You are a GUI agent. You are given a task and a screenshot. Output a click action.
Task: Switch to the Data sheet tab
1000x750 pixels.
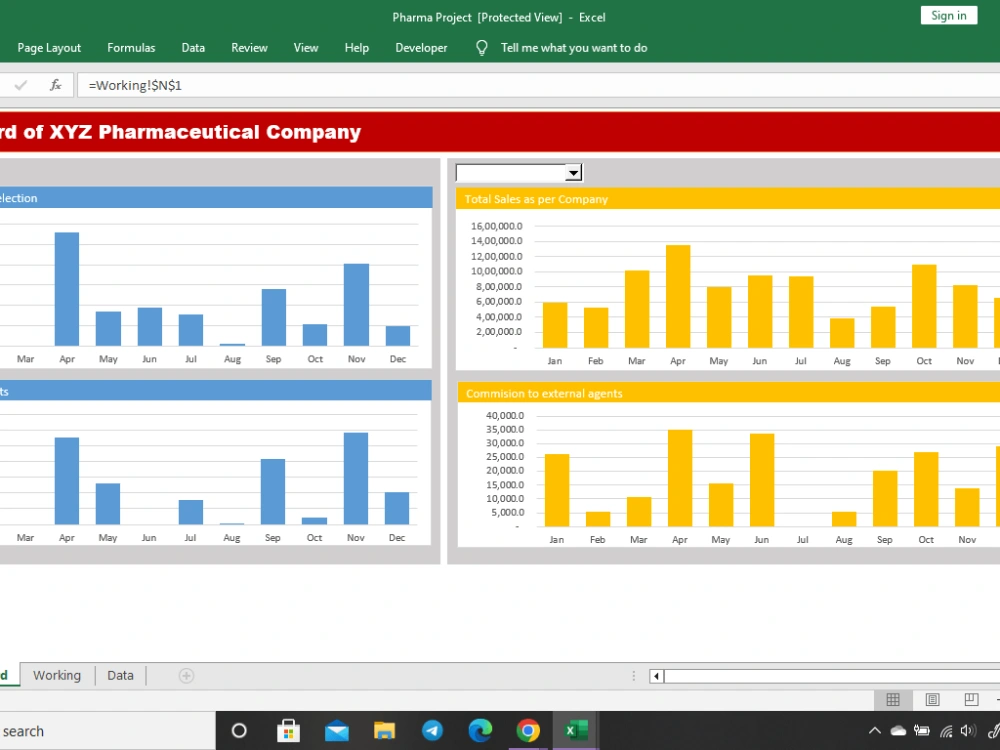coord(120,675)
